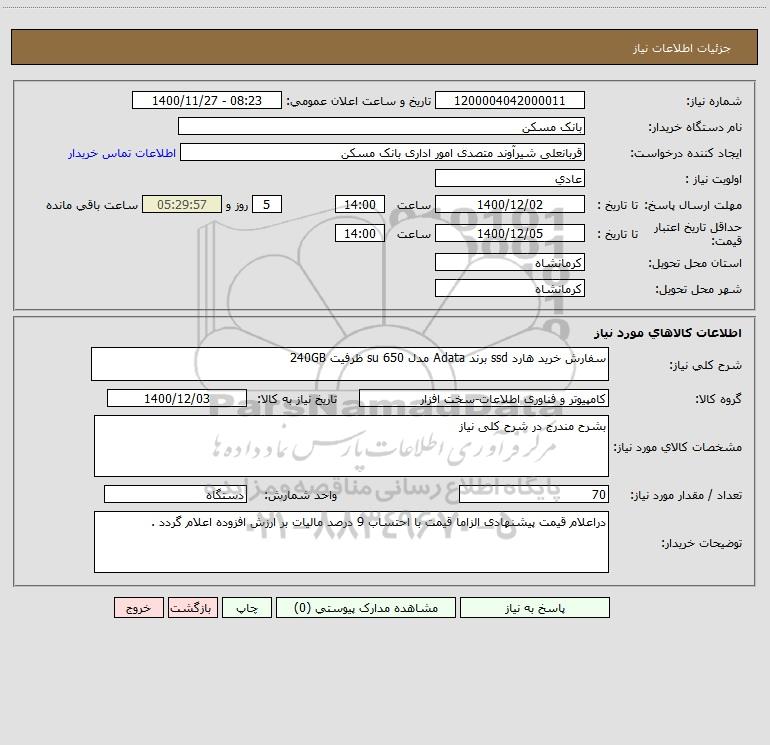Click the پاسخ به نیاز button
Viewport: 770px width, 745px height.
tap(535, 607)
